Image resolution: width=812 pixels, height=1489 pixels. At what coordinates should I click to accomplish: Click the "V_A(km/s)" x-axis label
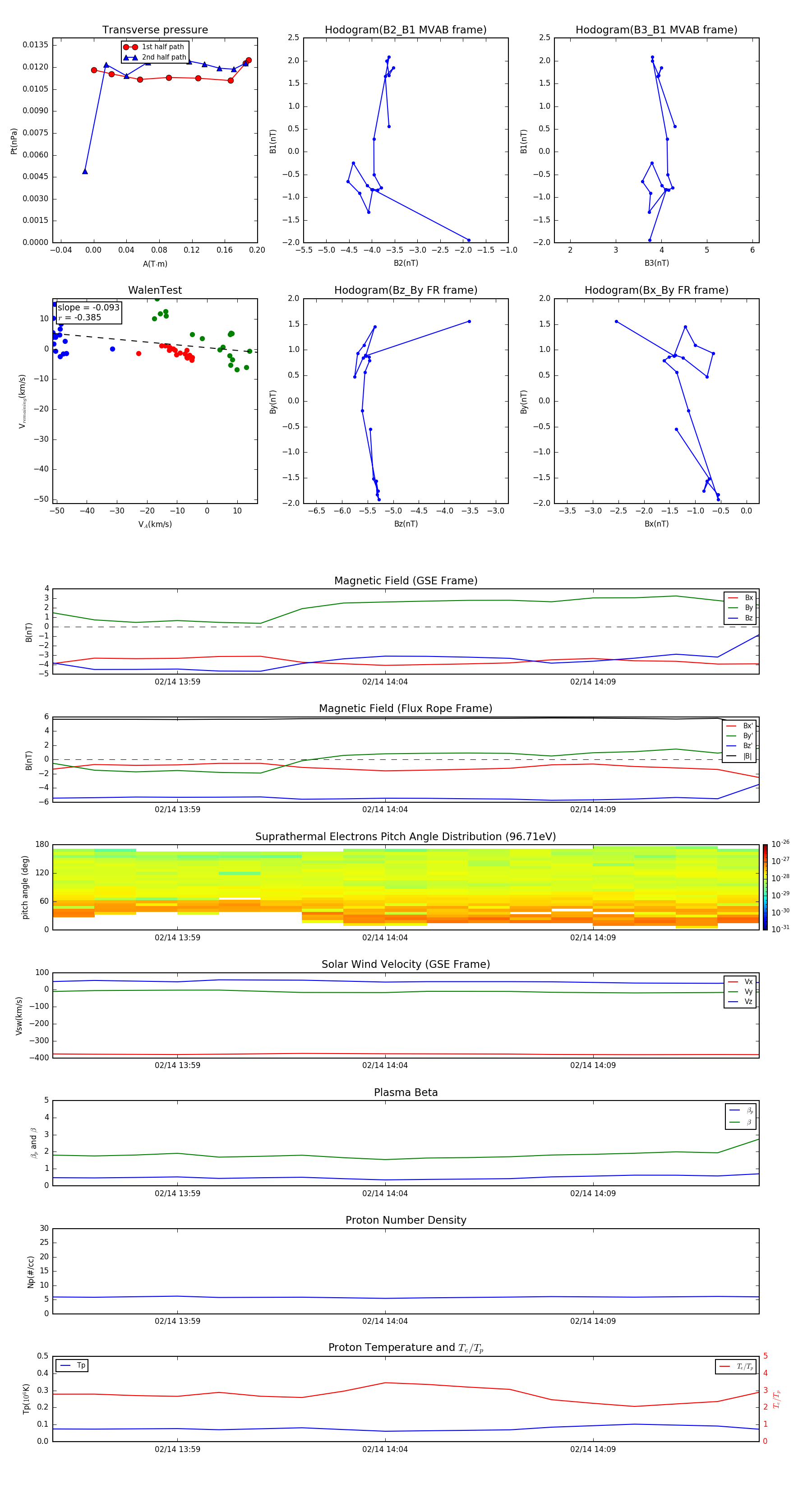(155, 525)
